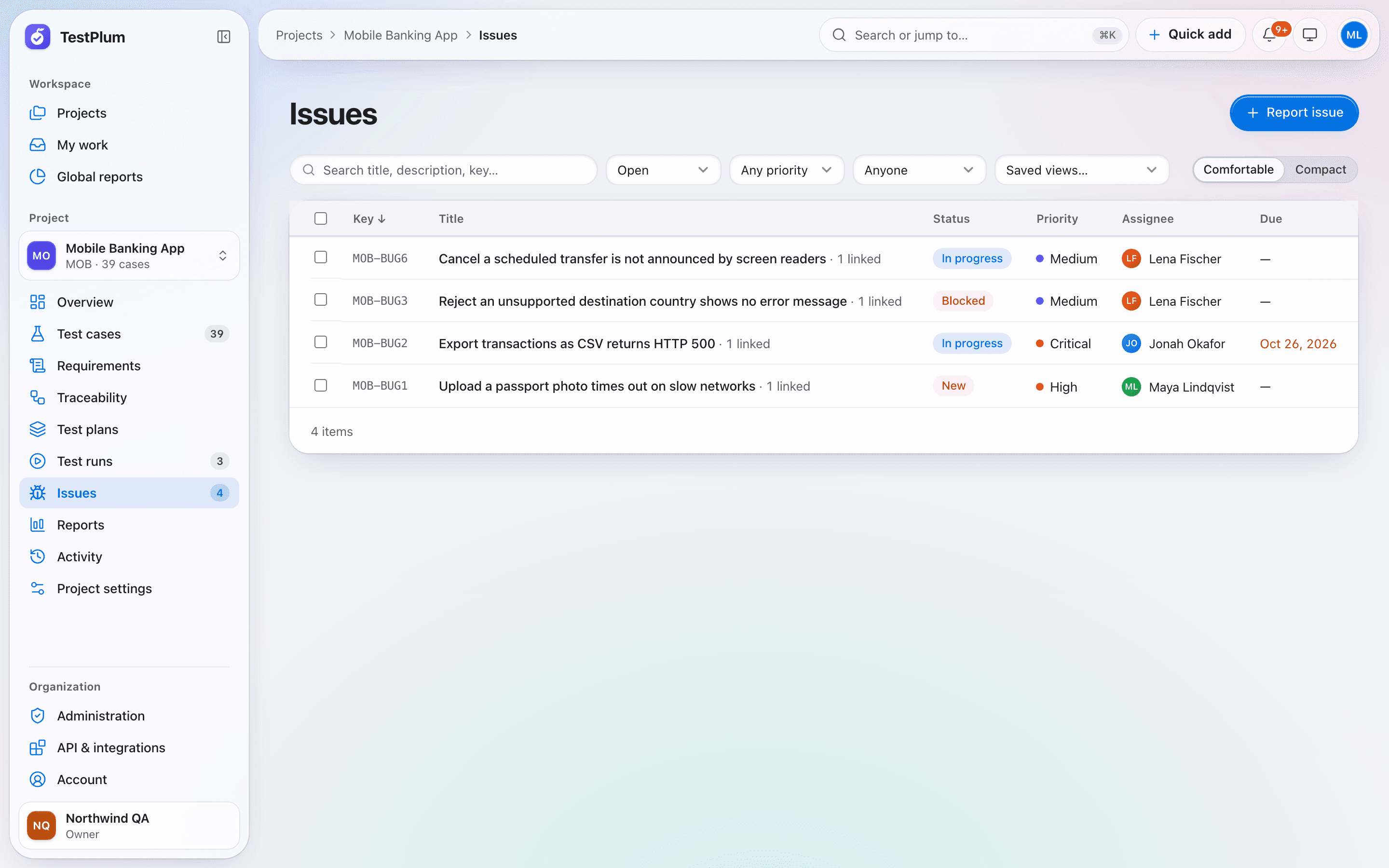Click the monitor display icon
Image resolution: width=1389 pixels, height=868 pixels.
[1309, 35]
